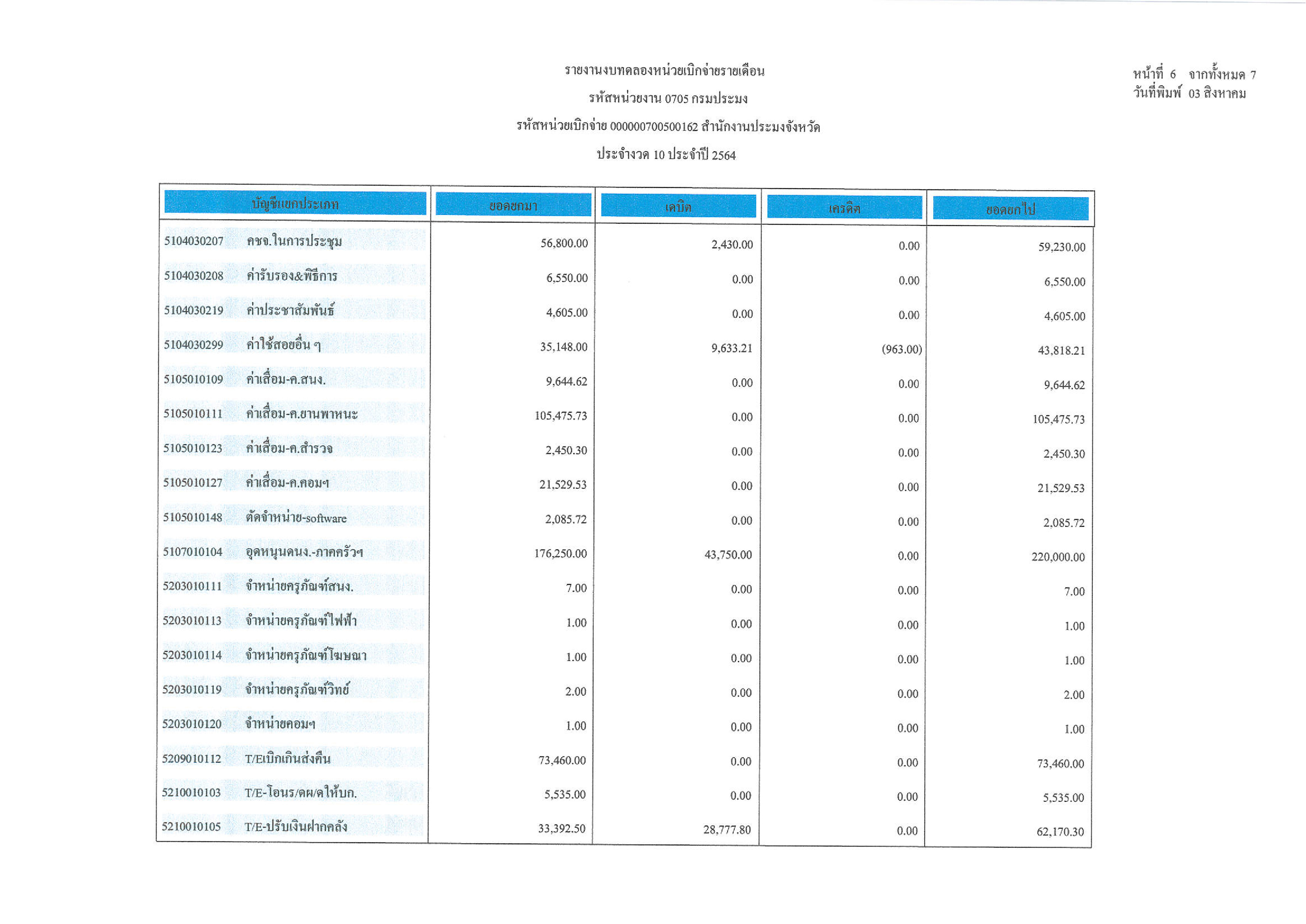Click the เดบิต column header
The width and height of the screenshot is (1306, 924).
(678, 206)
